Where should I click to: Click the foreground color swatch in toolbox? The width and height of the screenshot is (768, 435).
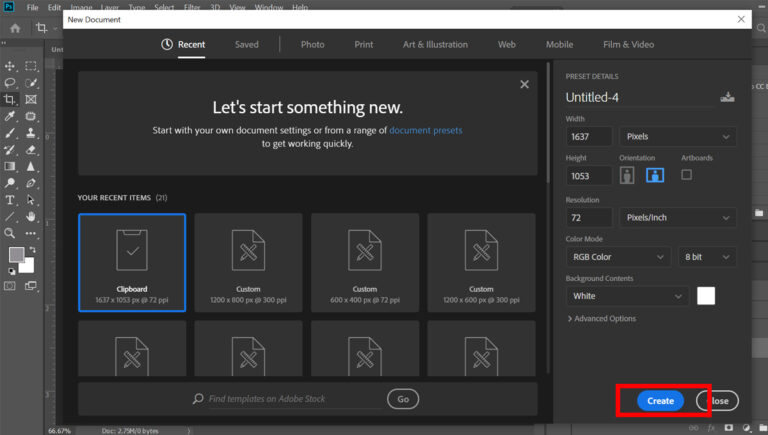pyautogui.click(x=16, y=254)
